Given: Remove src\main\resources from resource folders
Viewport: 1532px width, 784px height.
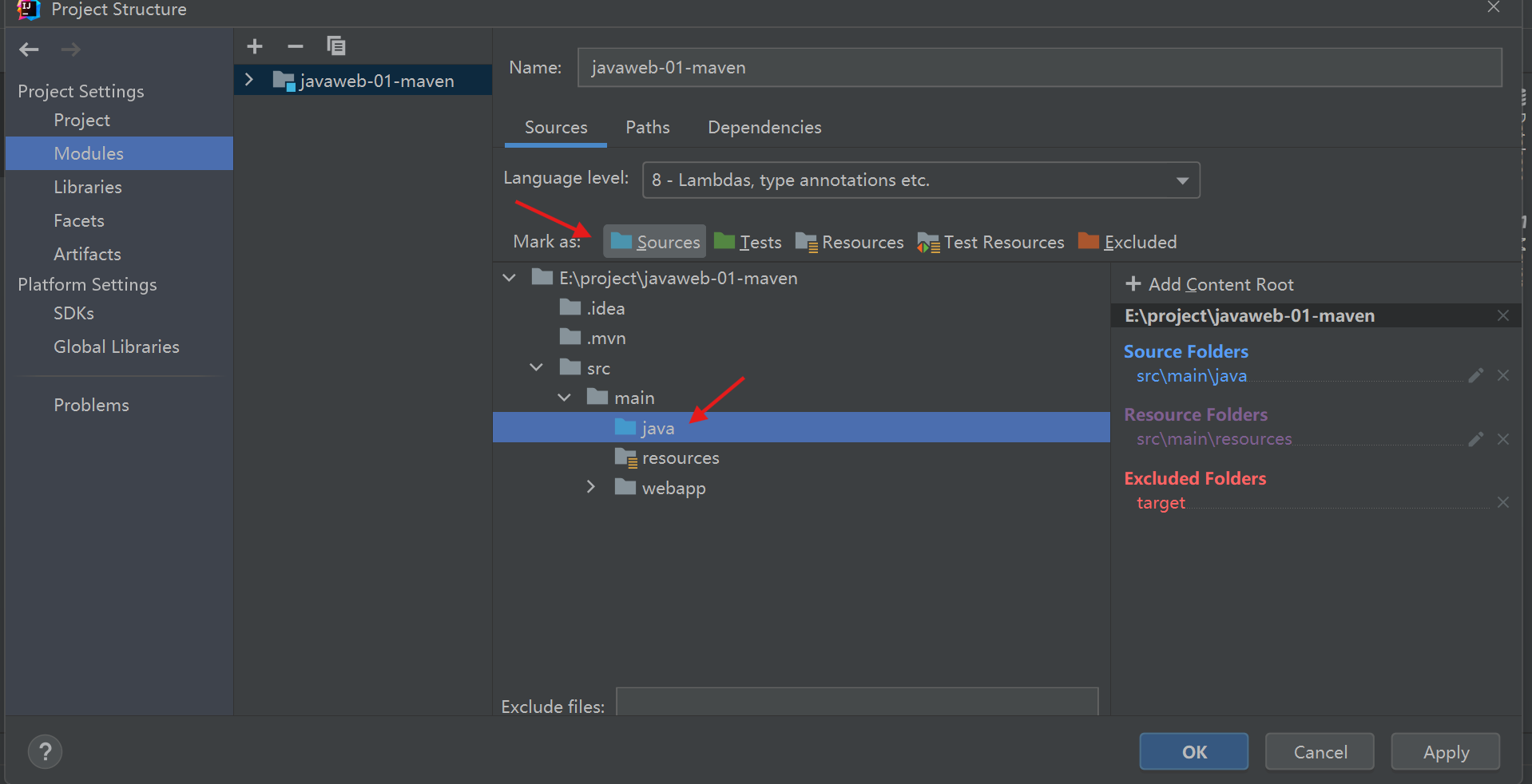Looking at the screenshot, I should 1502,439.
